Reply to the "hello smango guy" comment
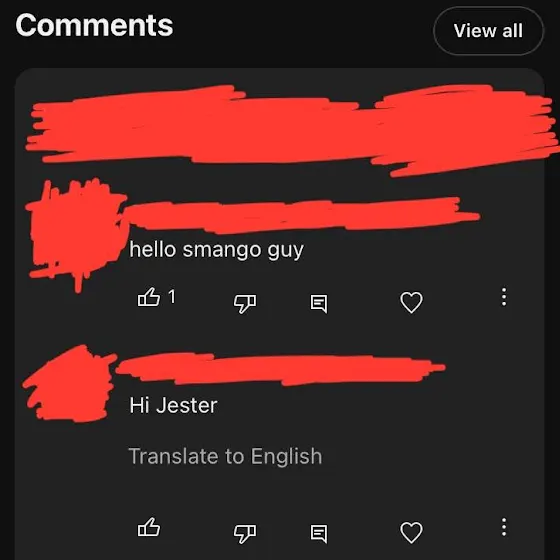Viewport: 560px width, 560px height. point(319,304)
